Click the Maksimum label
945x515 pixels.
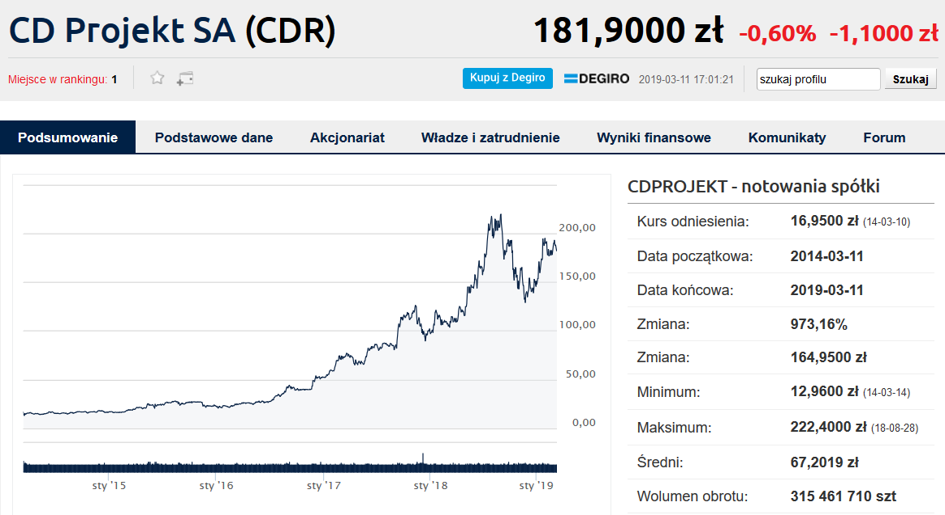(674, 428)
